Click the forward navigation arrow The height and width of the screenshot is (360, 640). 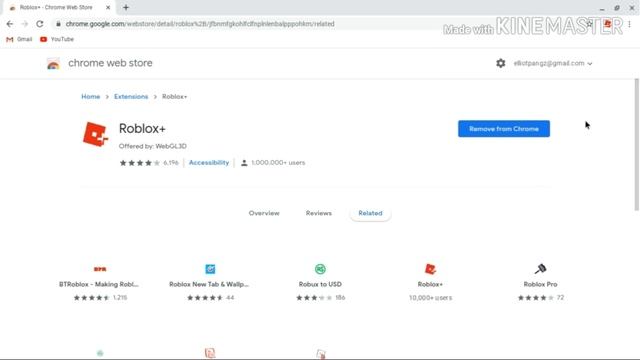24,24
